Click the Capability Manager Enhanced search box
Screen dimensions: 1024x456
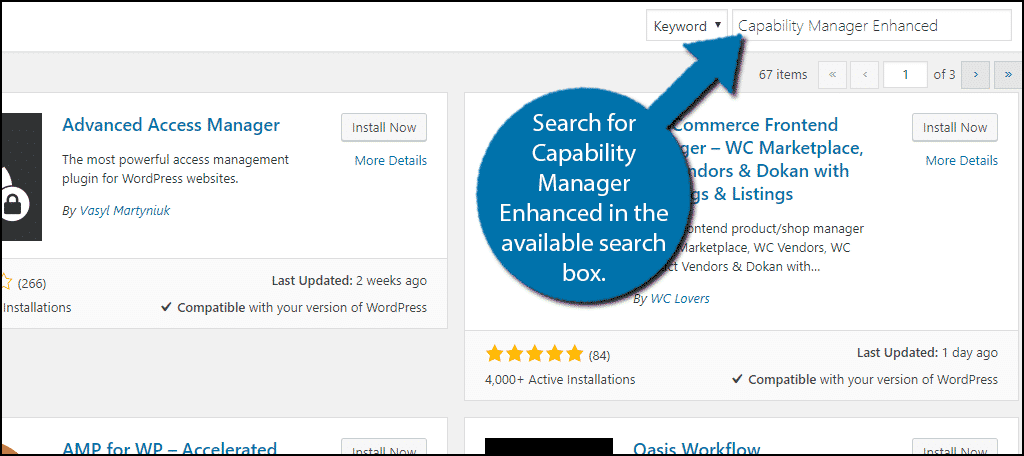point(871,26)
